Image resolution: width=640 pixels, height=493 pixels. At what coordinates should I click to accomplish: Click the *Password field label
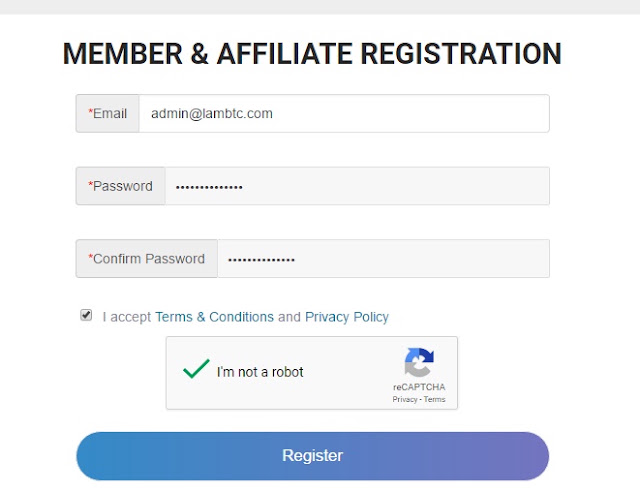point(121,186)
